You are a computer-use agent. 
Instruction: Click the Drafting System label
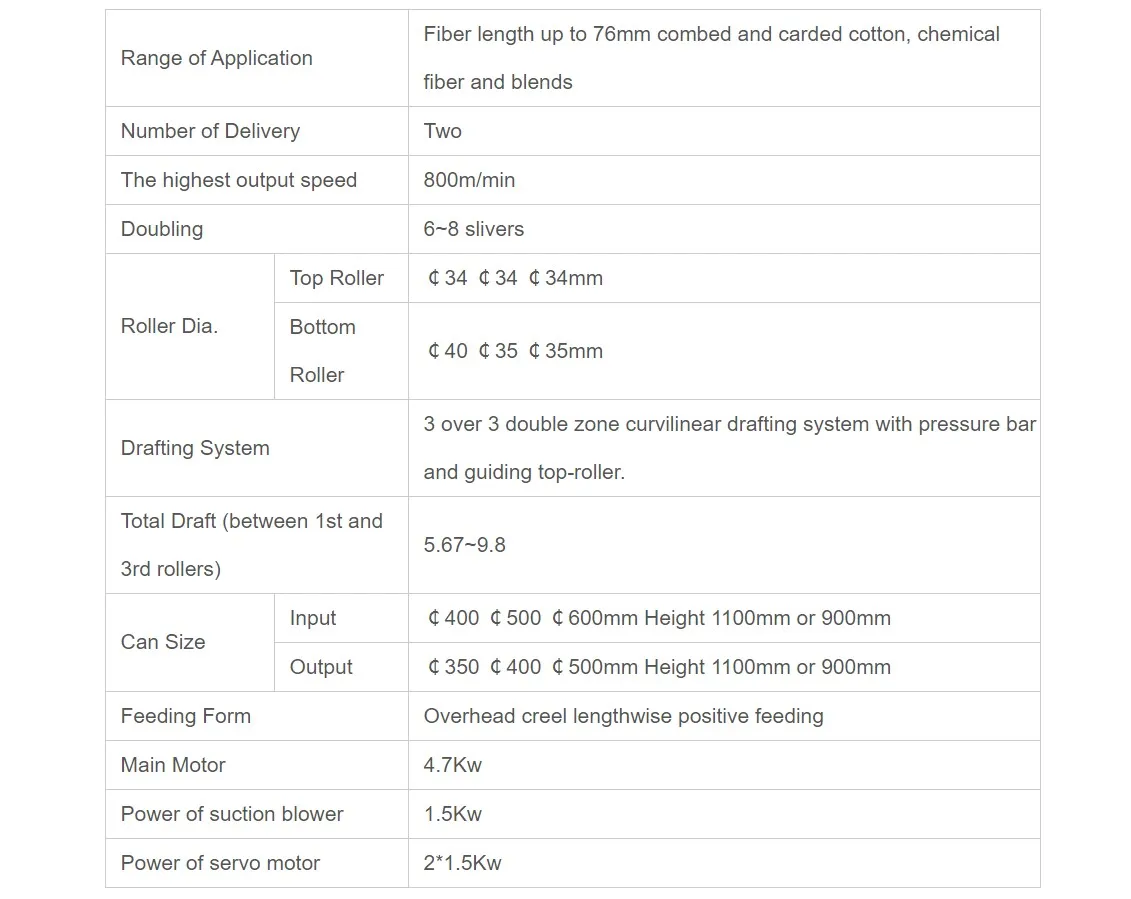[195, 448]
